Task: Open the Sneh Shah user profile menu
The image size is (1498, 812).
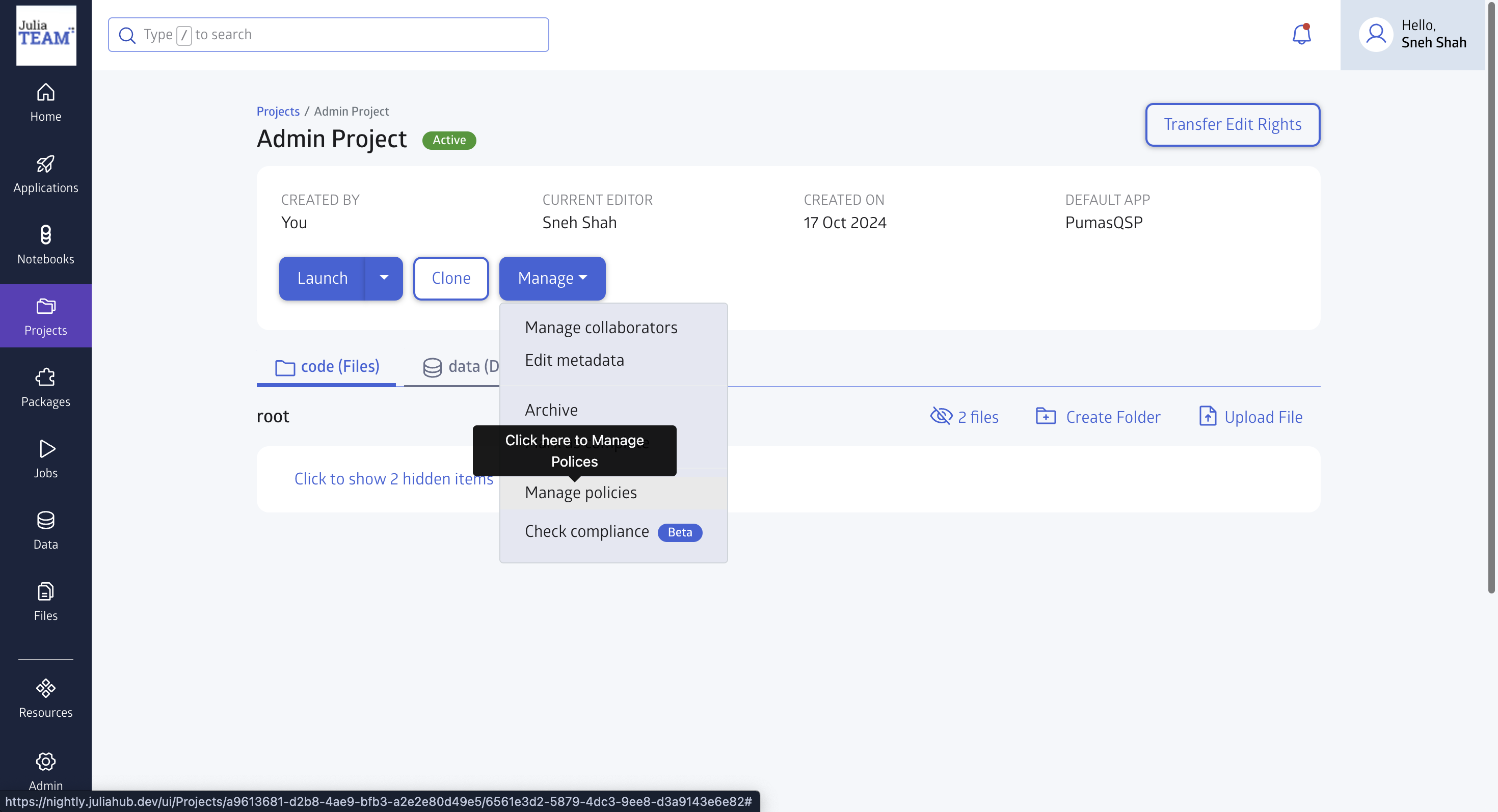Action: (1412, 34)
